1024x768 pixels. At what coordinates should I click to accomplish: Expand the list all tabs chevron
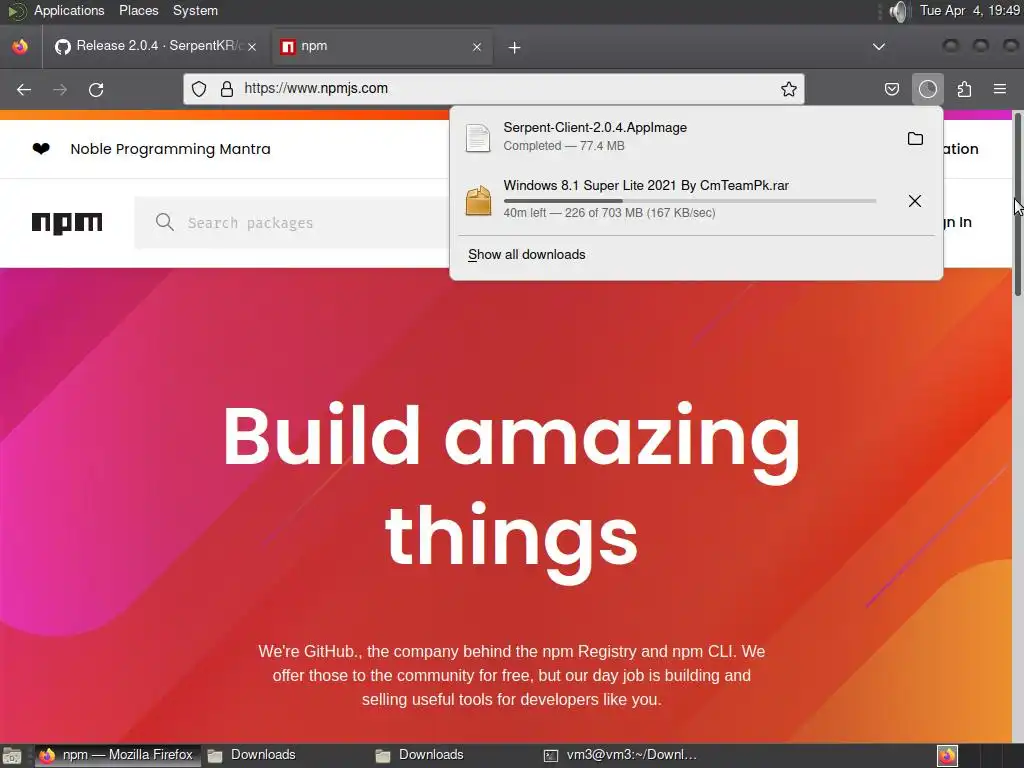click(x=879, y=46)
